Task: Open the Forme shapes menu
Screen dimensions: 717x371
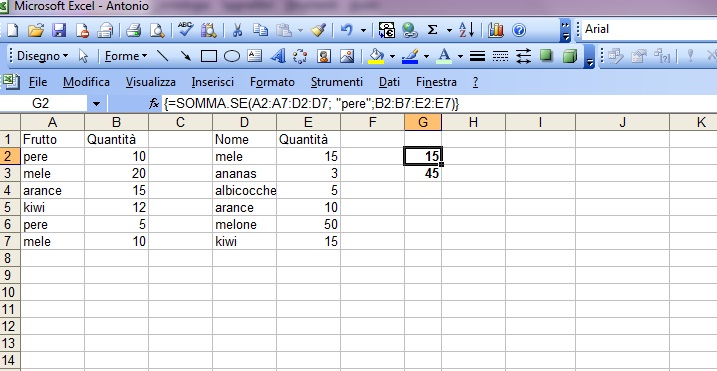Action: point(126,56)
